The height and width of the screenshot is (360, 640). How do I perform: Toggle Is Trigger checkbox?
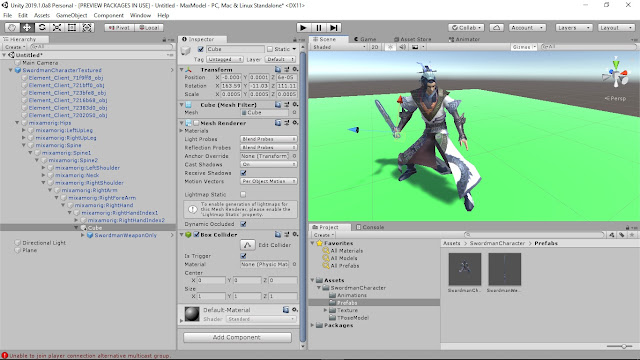tap(244, 256)
